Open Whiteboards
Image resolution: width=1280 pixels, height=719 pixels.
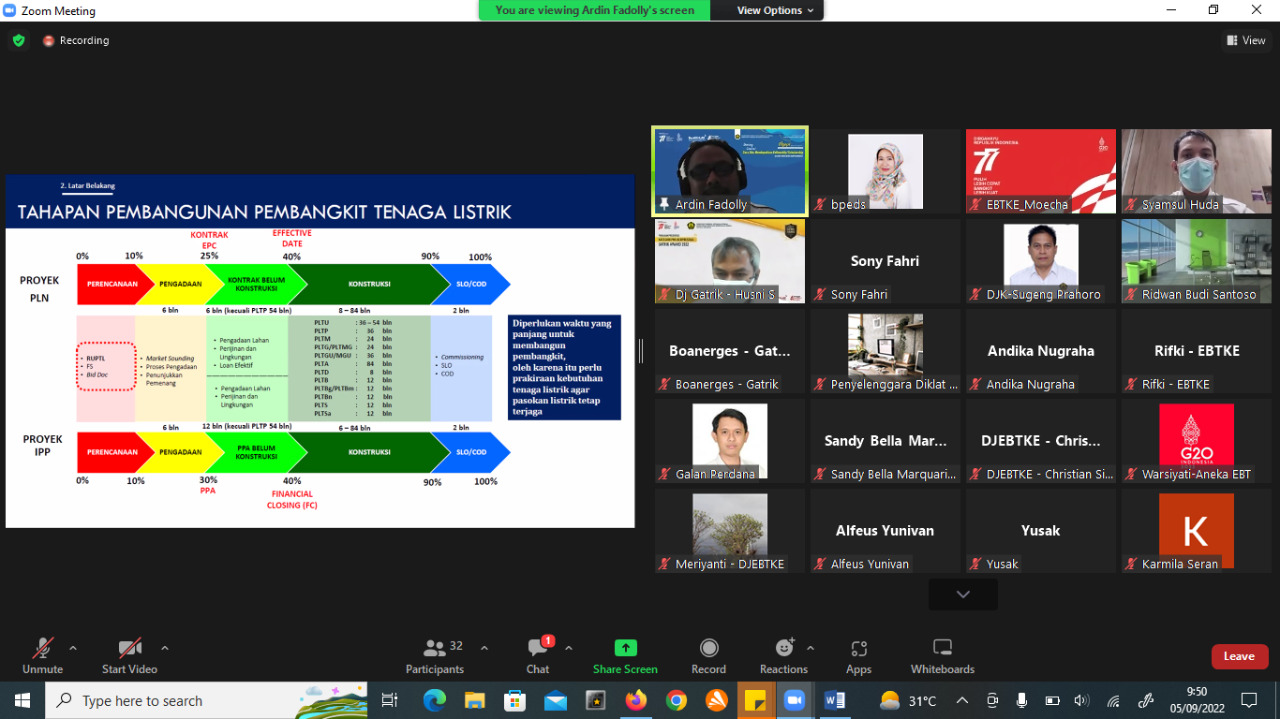[942, 656]
